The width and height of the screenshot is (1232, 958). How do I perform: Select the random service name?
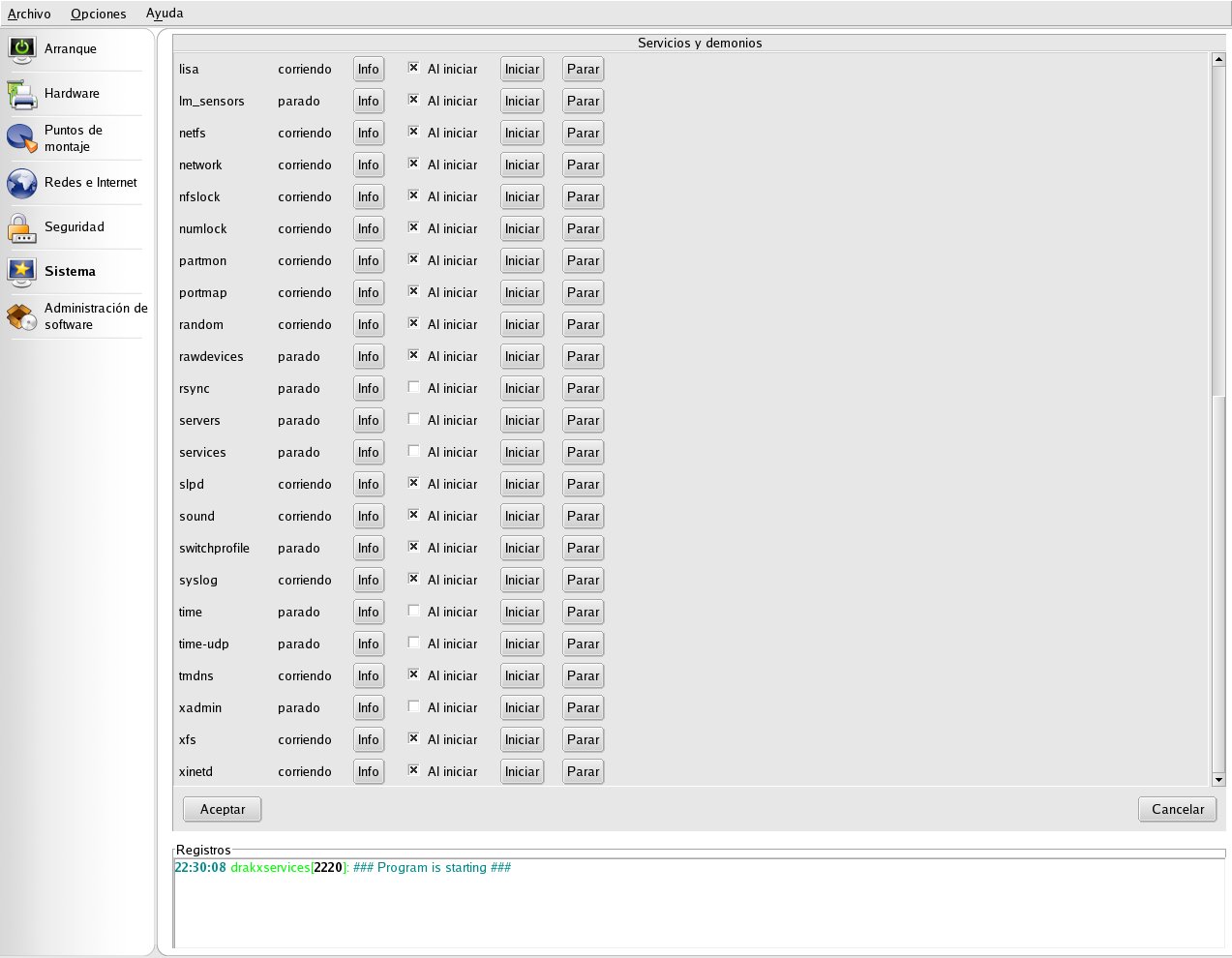point(201,324)
